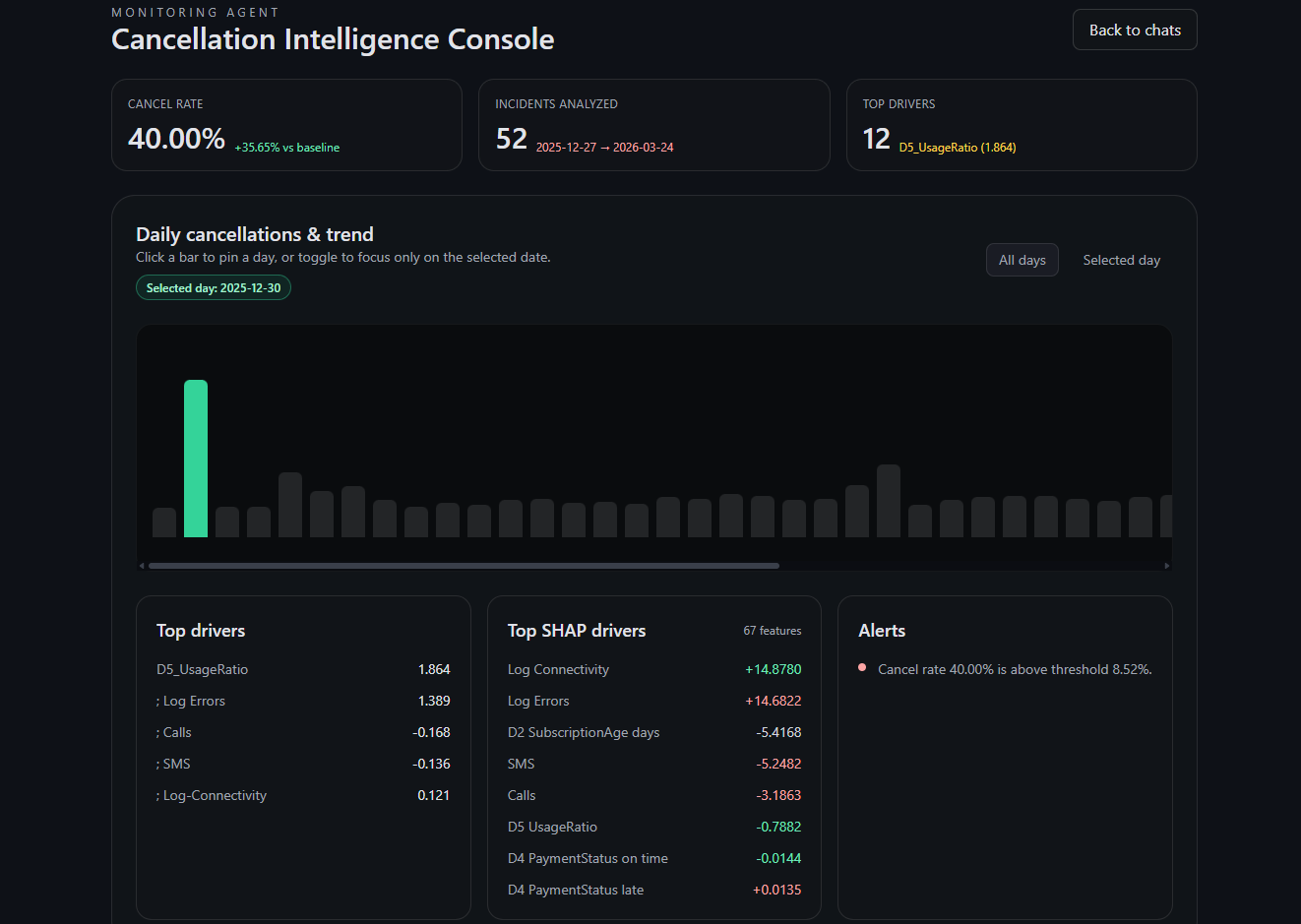Switch chart view to All days
Viewport: 1301px width, 924px height.
pyautogui.click(x=1022, y=260)
